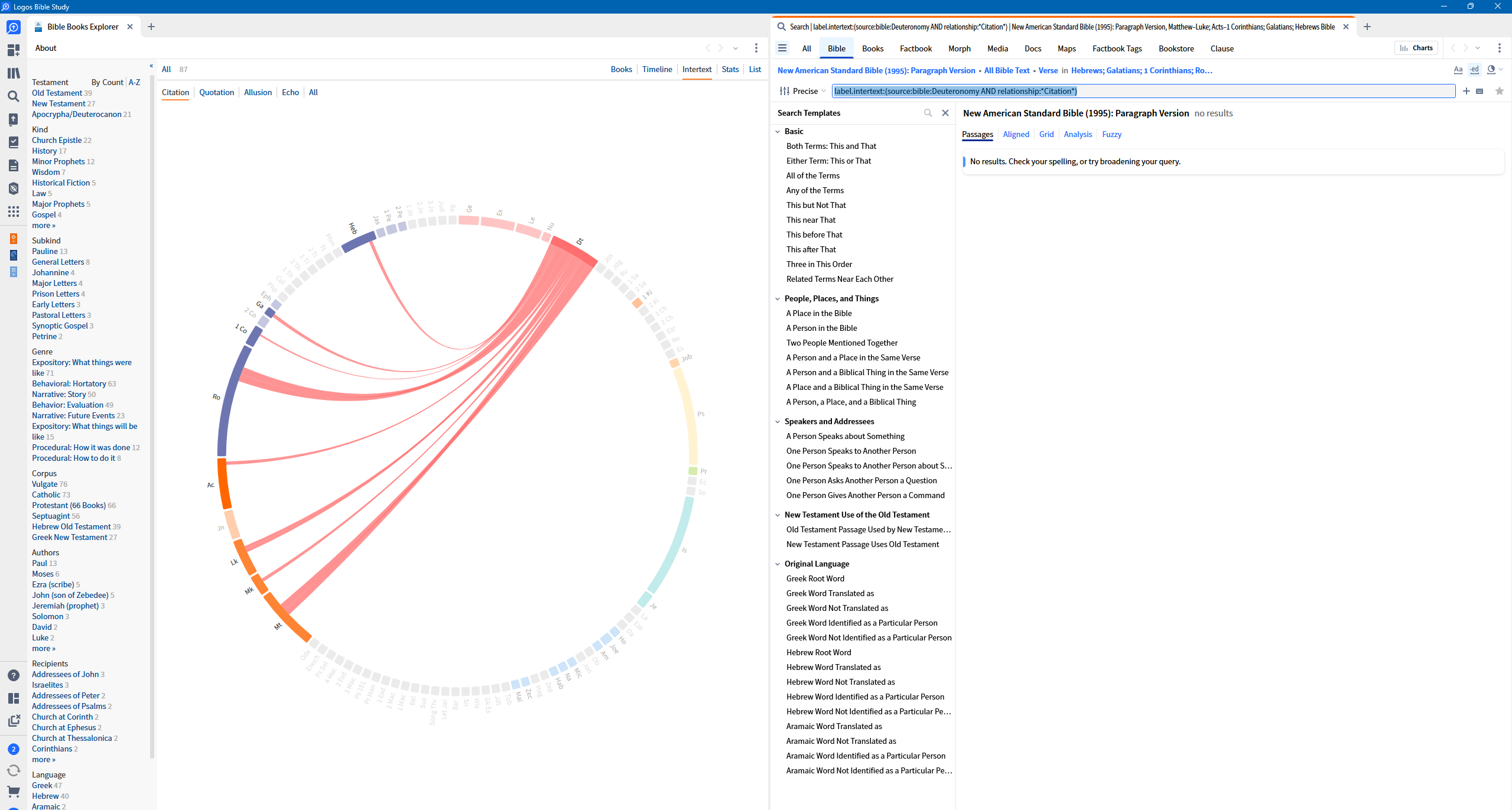Open the Applications grid icon

tap(13, 212)
